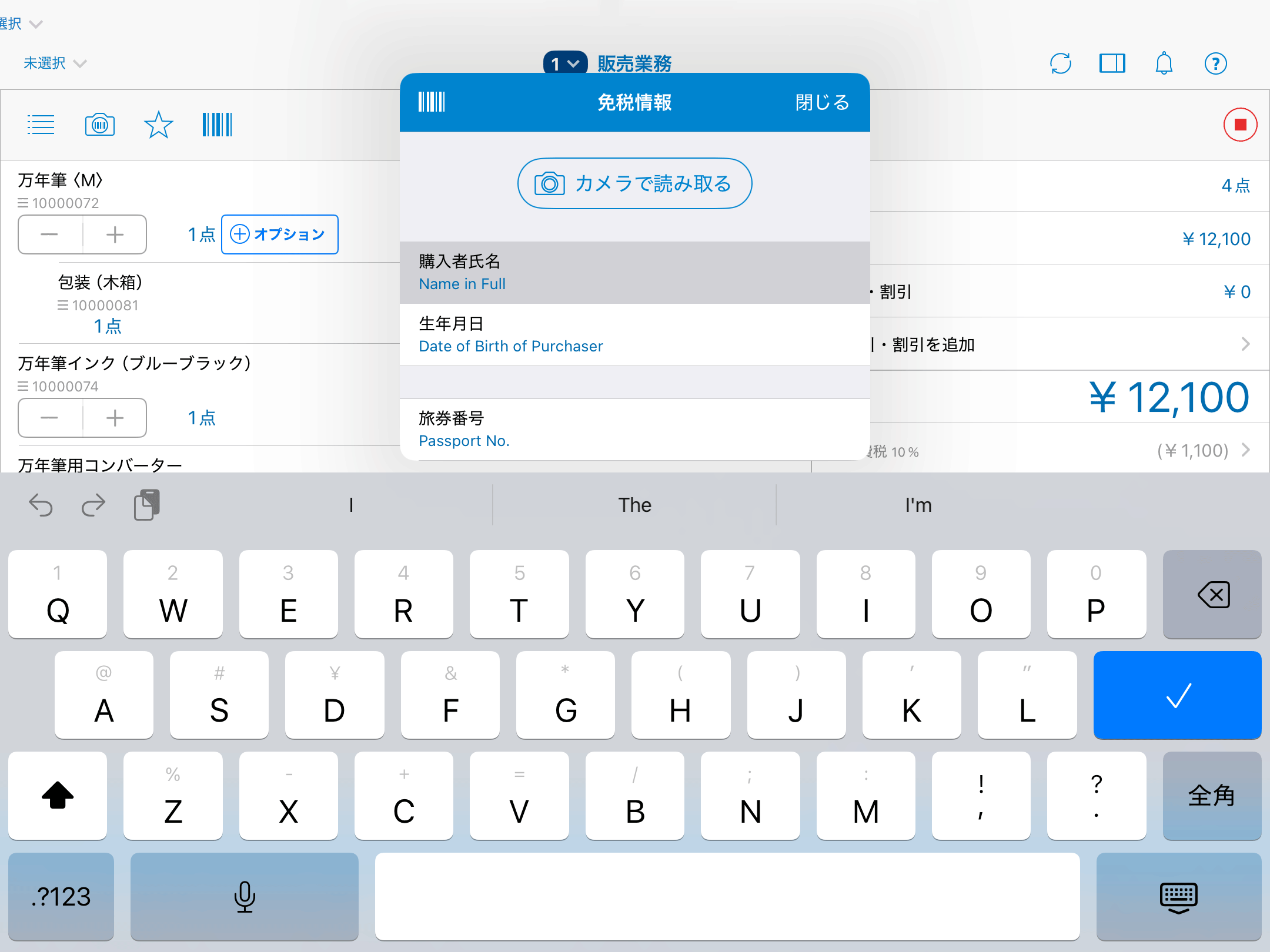Screen dimensions: 1270x952
Task: Tap the backspace delete key
Action: click(1212, 594)
